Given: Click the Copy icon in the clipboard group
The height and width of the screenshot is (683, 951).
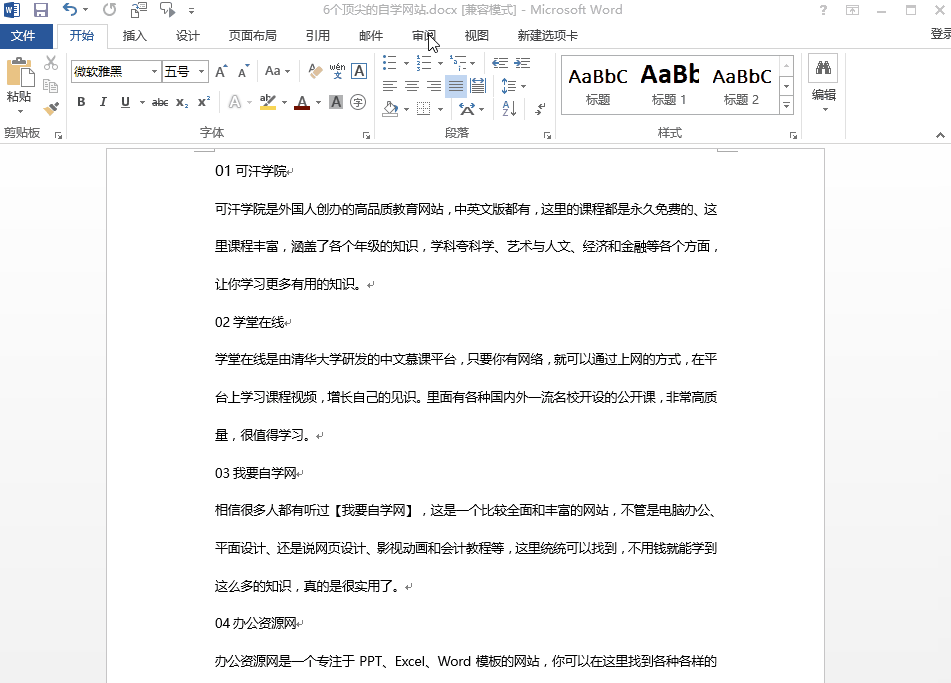Looking at the screenshot, I should pos(51,86).
